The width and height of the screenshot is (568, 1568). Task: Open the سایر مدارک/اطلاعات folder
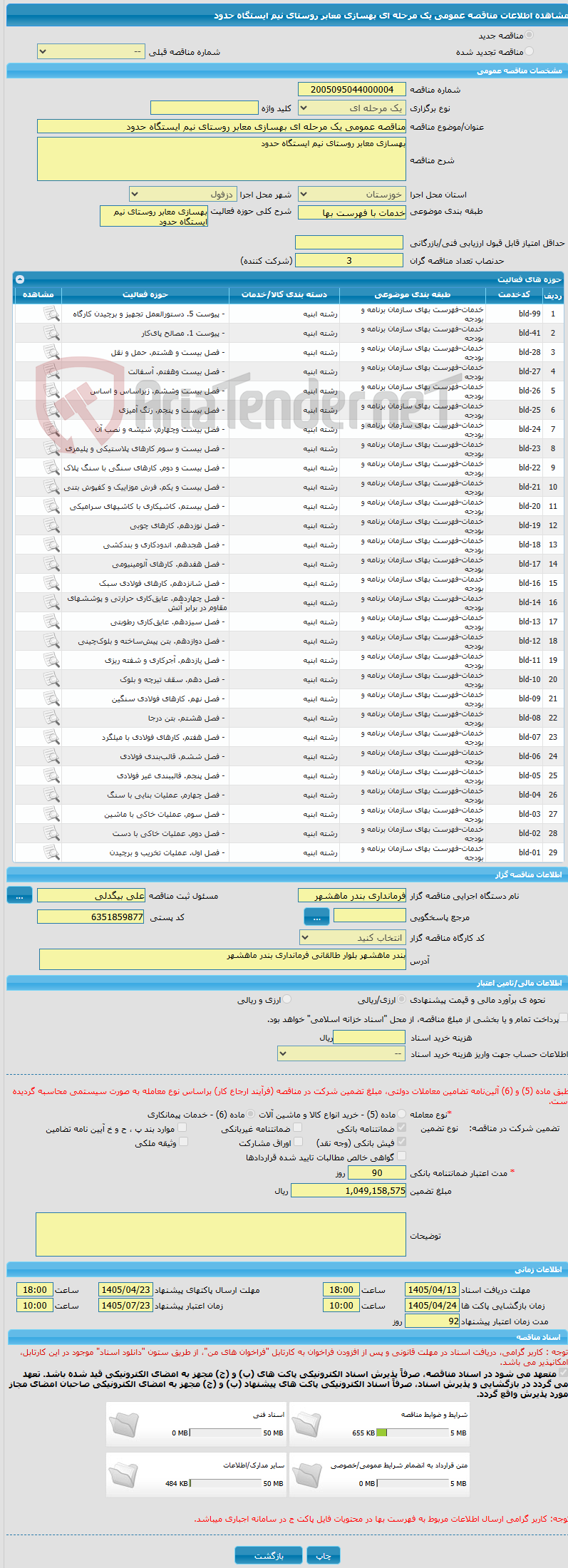click(x=123, y=1475)
